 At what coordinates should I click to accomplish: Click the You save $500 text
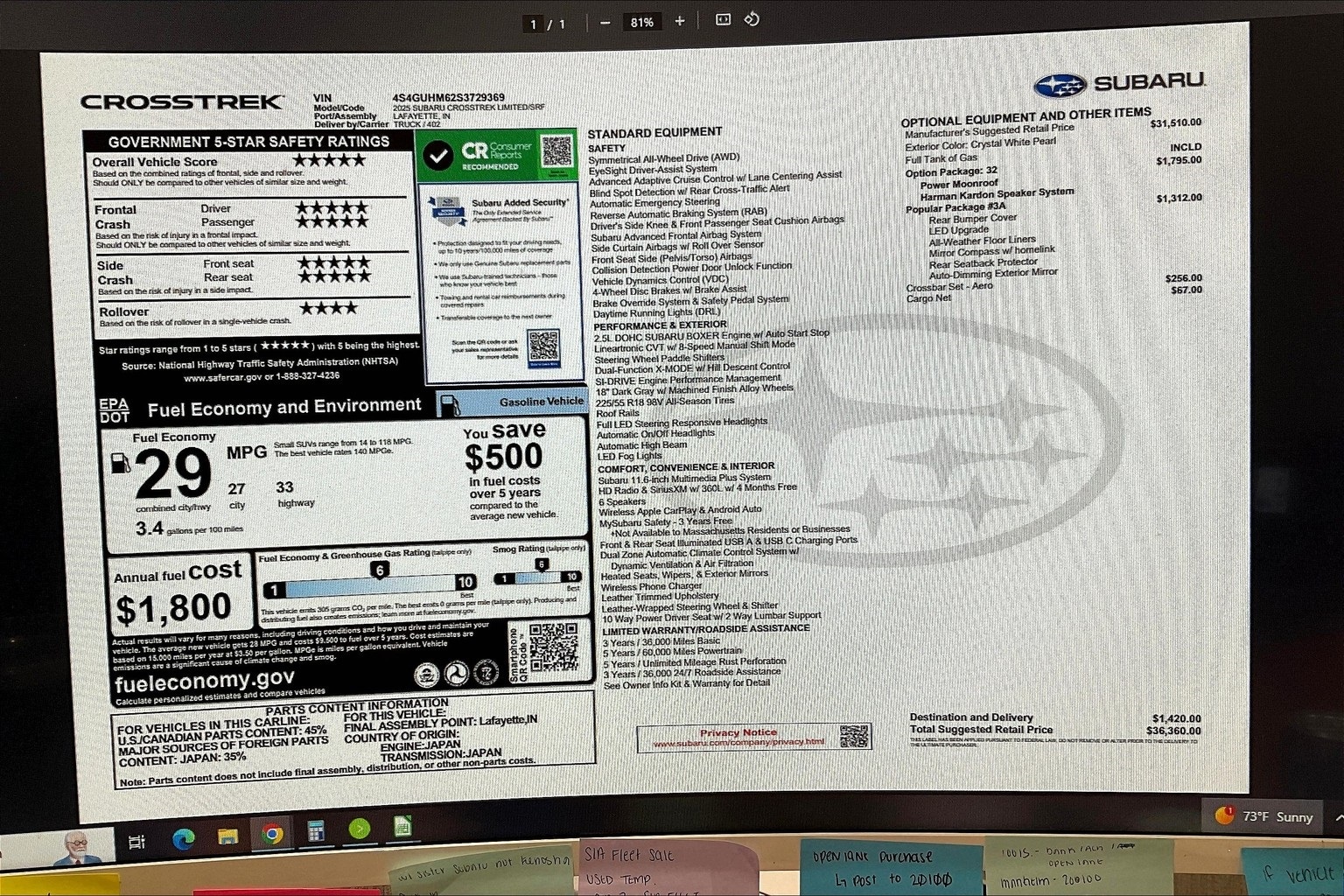pyautogui.click(x=504, y=445)
